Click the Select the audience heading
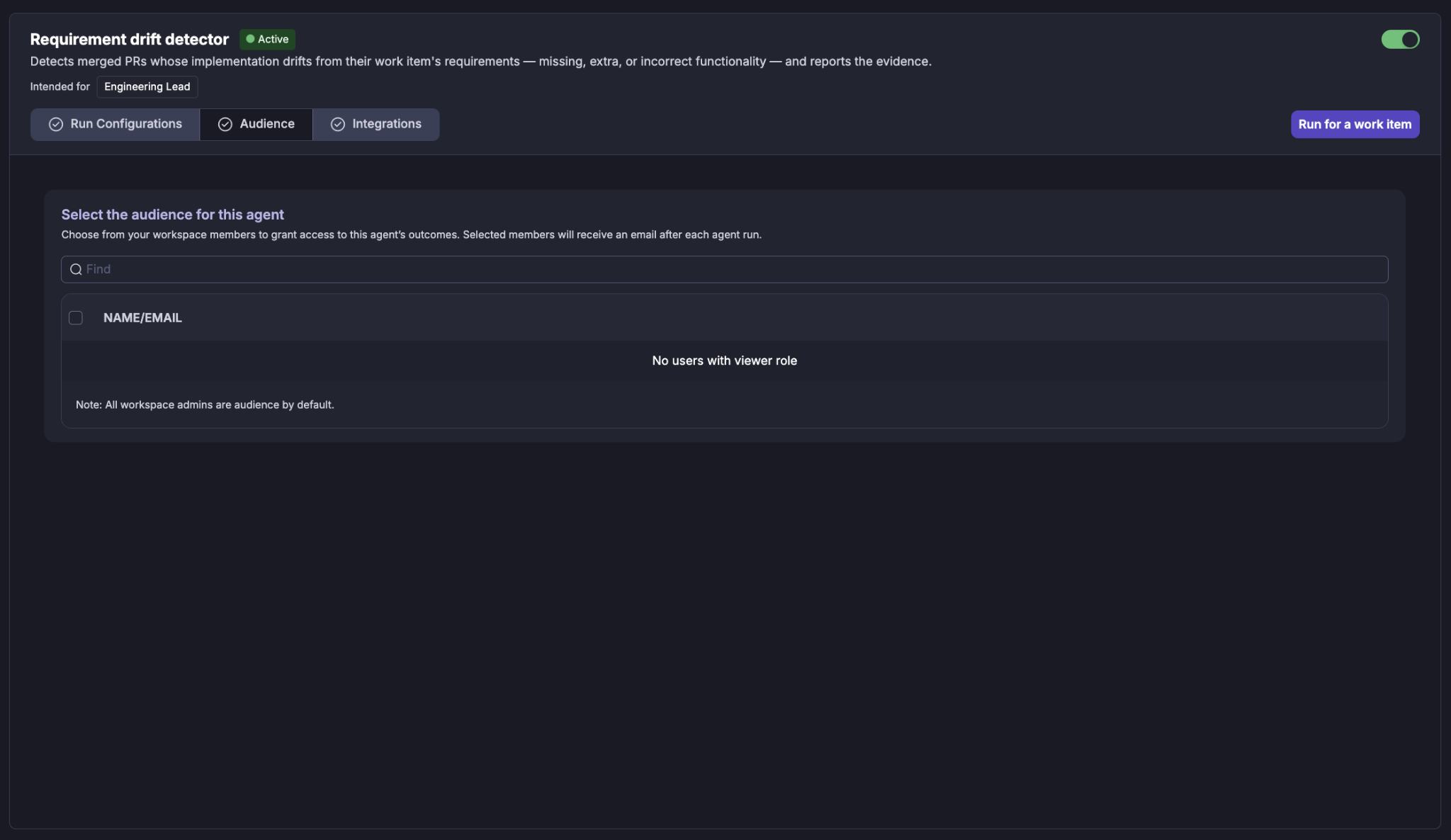Screen dimensions: 1451x840 tap(172, 215)
